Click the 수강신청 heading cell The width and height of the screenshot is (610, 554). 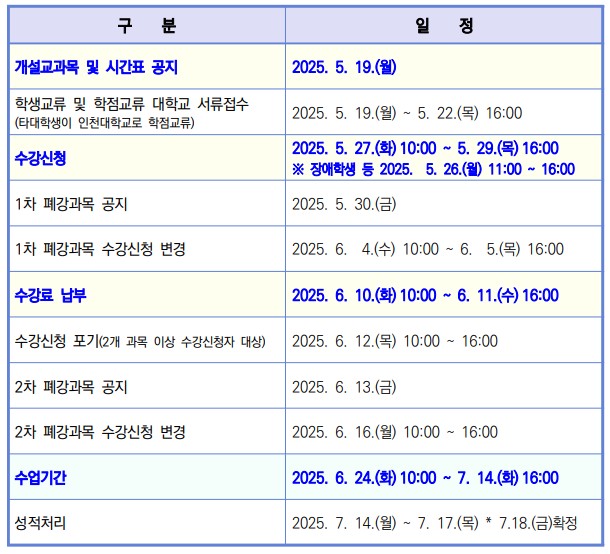click(x=41, y=158)
